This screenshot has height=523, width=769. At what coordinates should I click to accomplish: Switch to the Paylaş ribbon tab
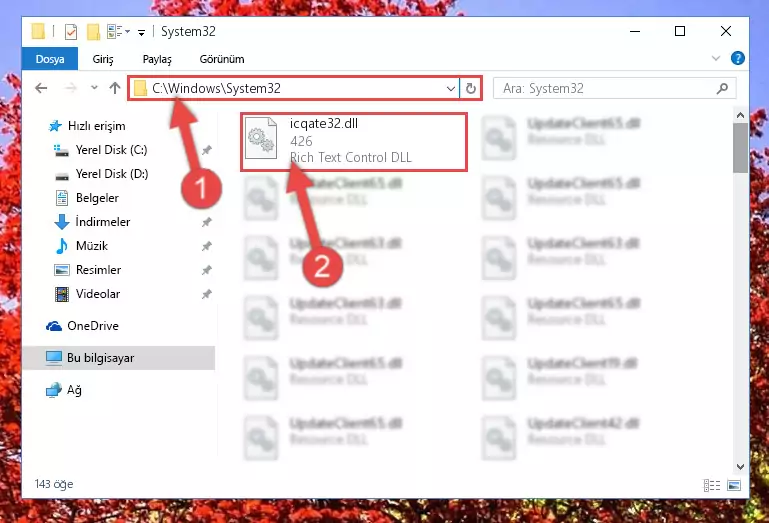157,59
